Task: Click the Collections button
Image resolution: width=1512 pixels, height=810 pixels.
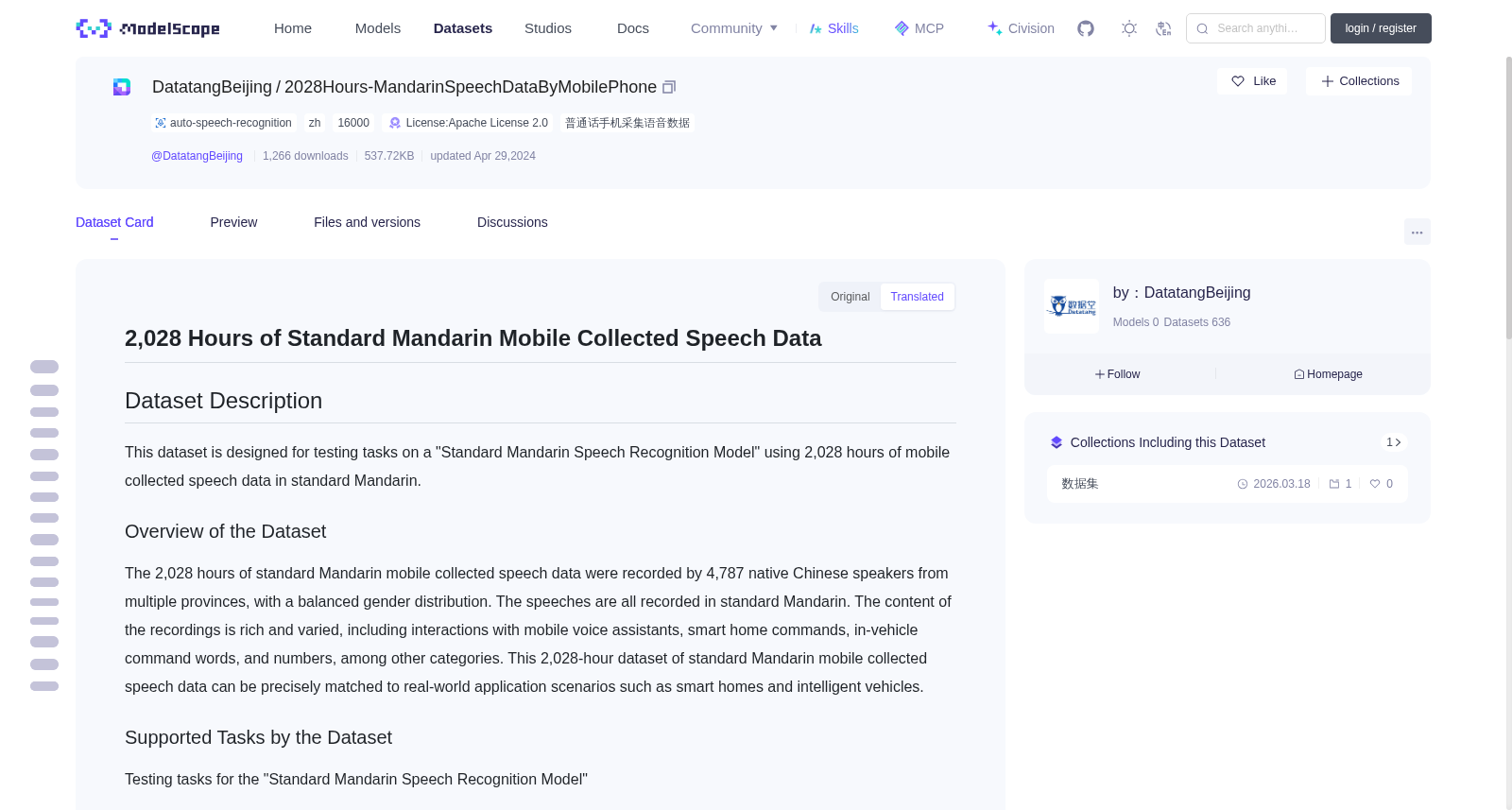Action: click(x=1359, y=81)
